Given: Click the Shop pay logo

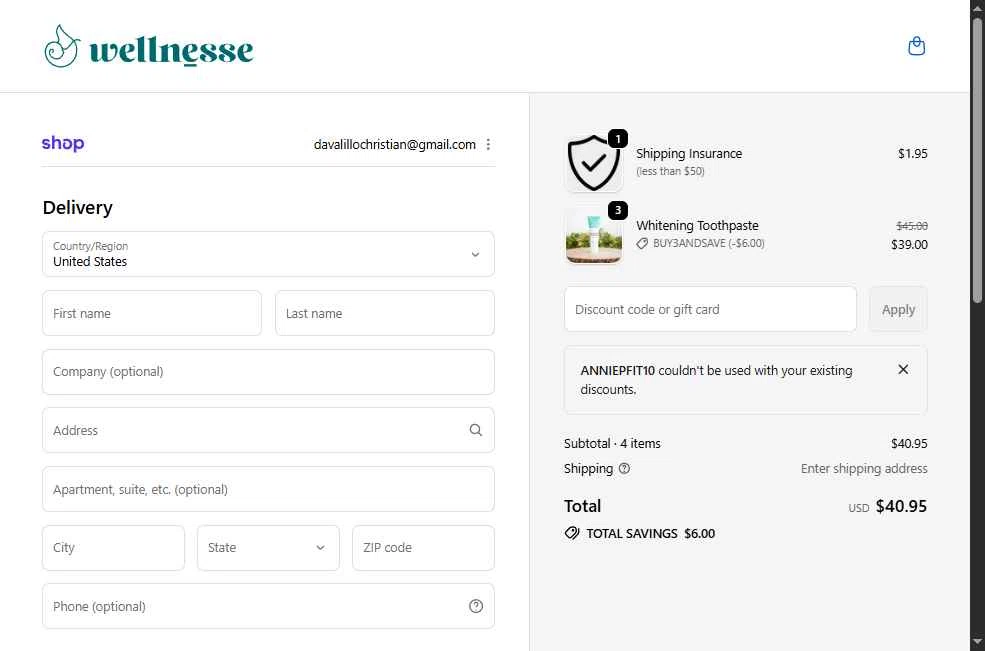Looking at the screenshot, I should point(63,143).
